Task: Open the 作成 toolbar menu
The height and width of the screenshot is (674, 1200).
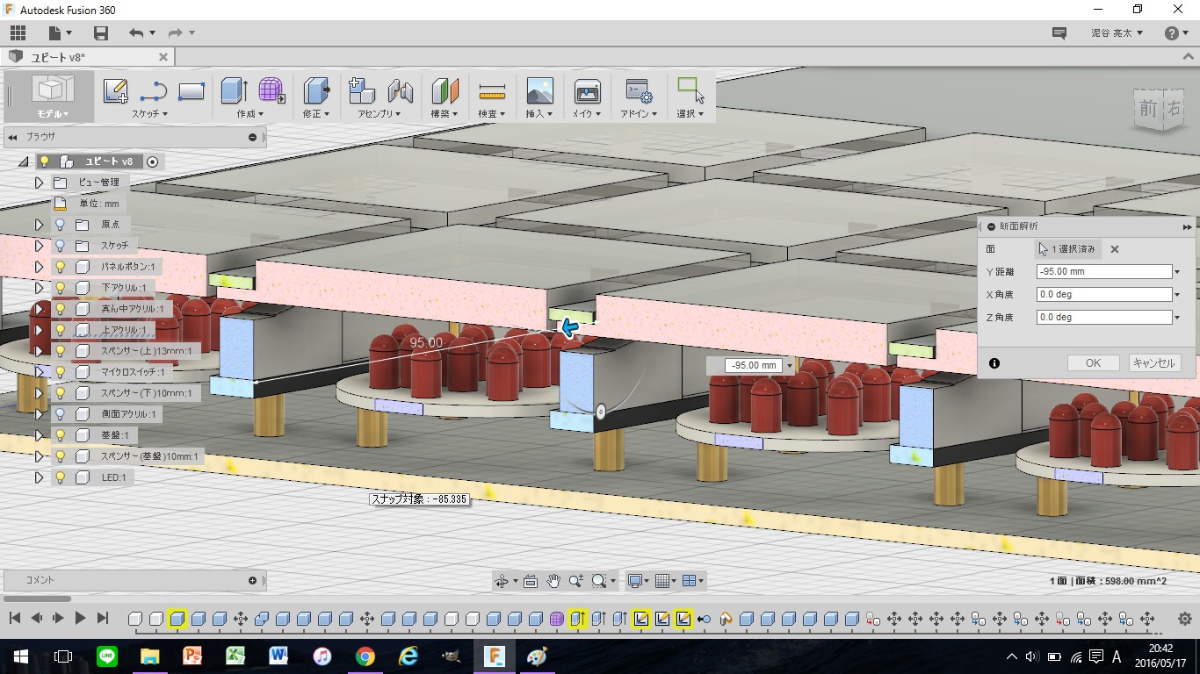Action: [250, 114]
